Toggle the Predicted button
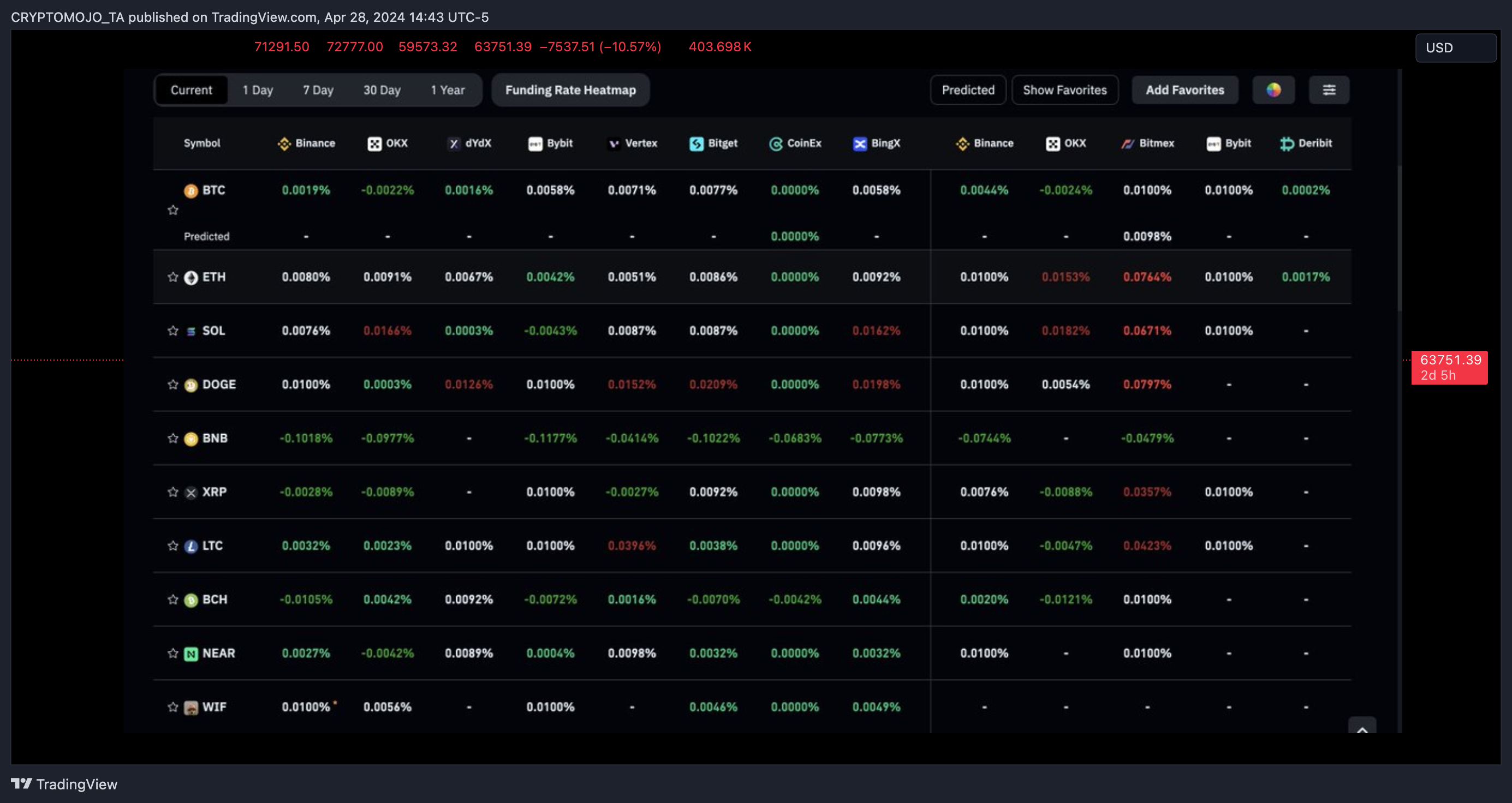Image resolution: width=1512 pixels, height=803 pixels. point(968,90)
